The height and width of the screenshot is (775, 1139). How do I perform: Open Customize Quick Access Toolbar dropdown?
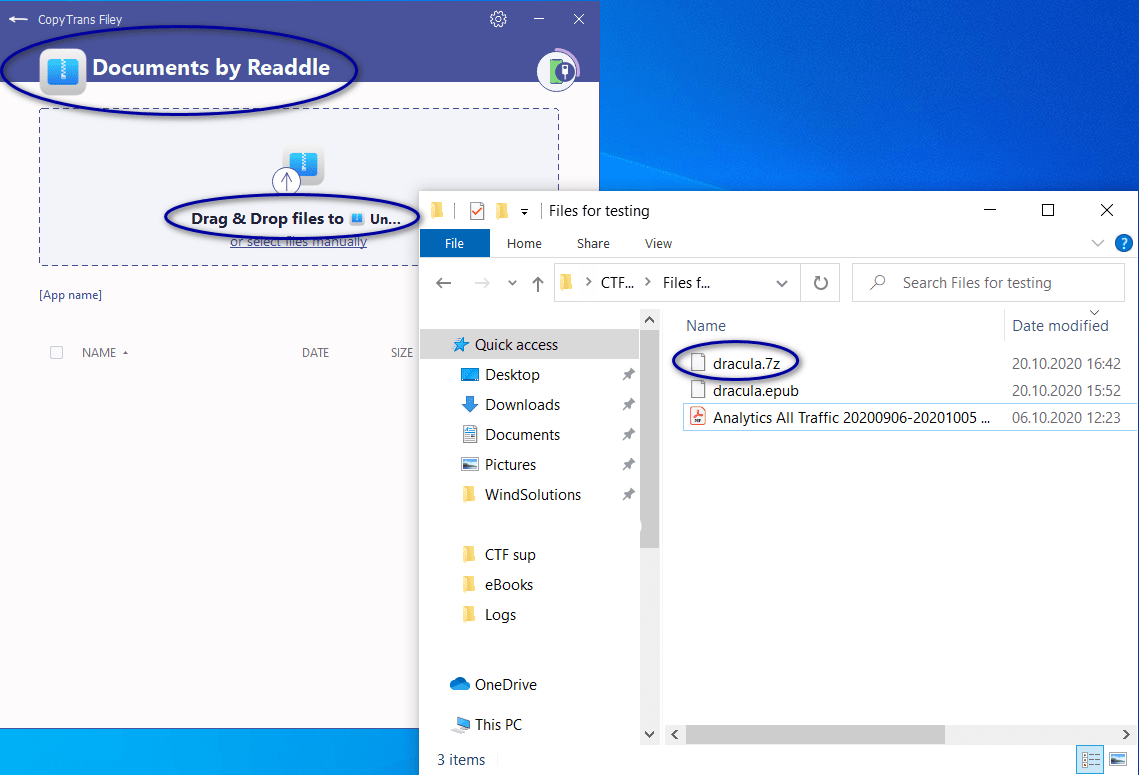[x=524, y=212]
